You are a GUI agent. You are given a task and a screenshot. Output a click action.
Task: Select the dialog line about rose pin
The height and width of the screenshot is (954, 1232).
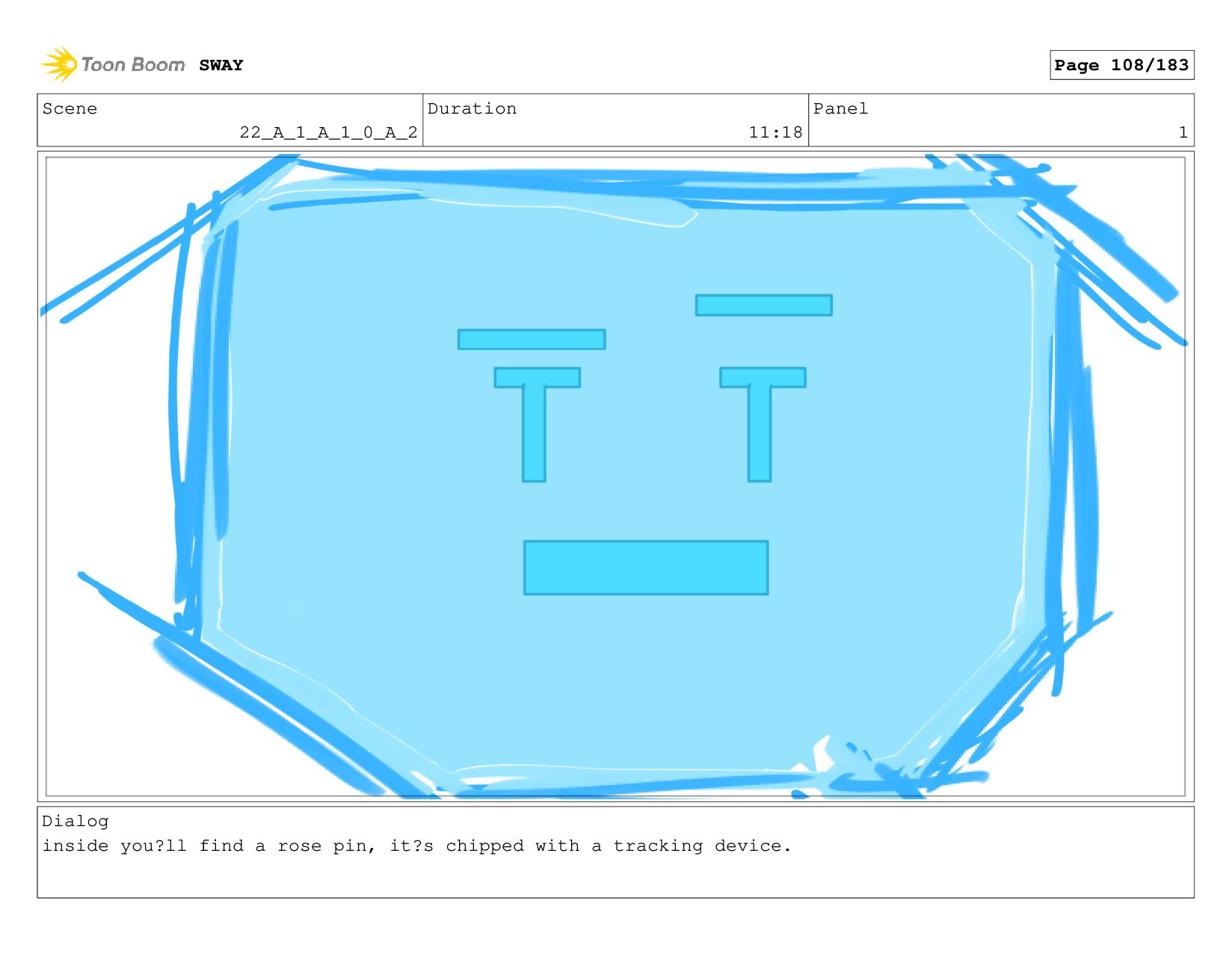click(x=416, y=846)
